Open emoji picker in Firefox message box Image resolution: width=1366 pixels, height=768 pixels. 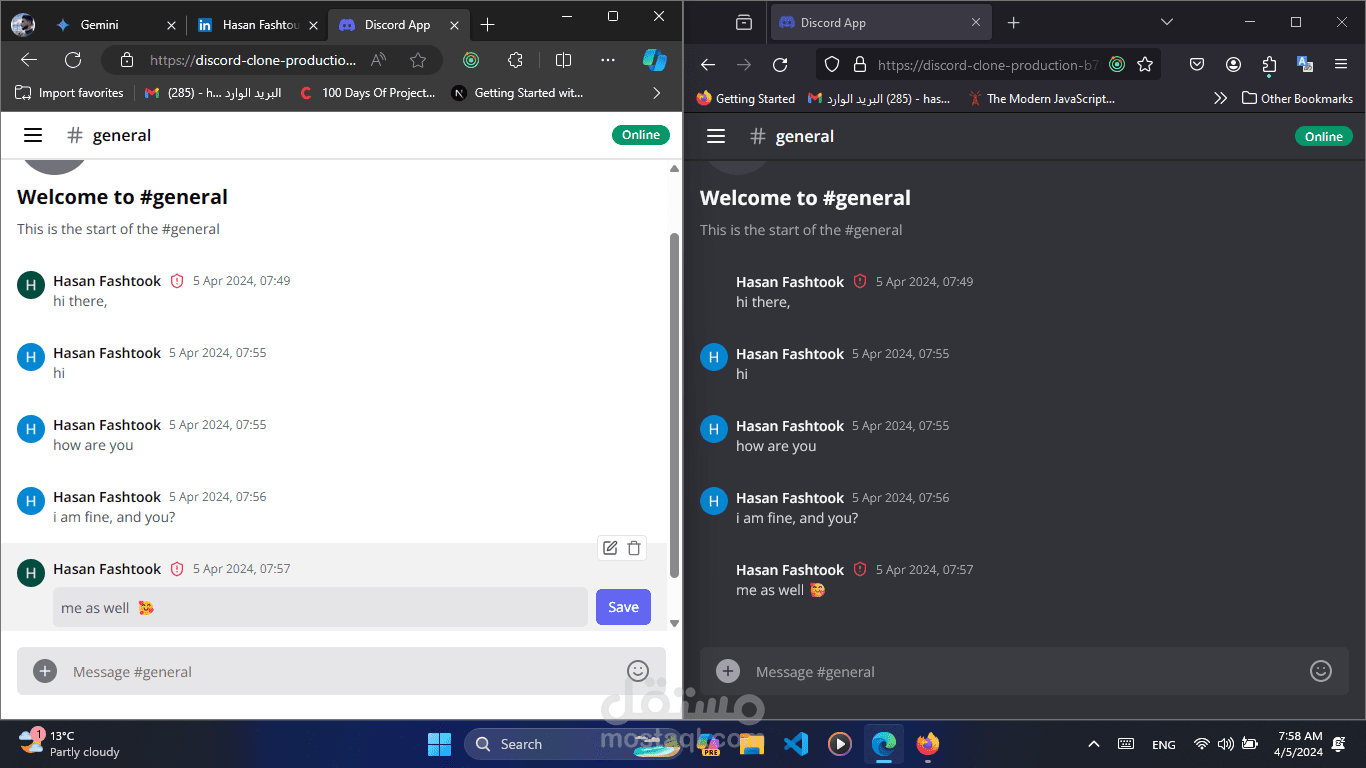[1321, 671]
